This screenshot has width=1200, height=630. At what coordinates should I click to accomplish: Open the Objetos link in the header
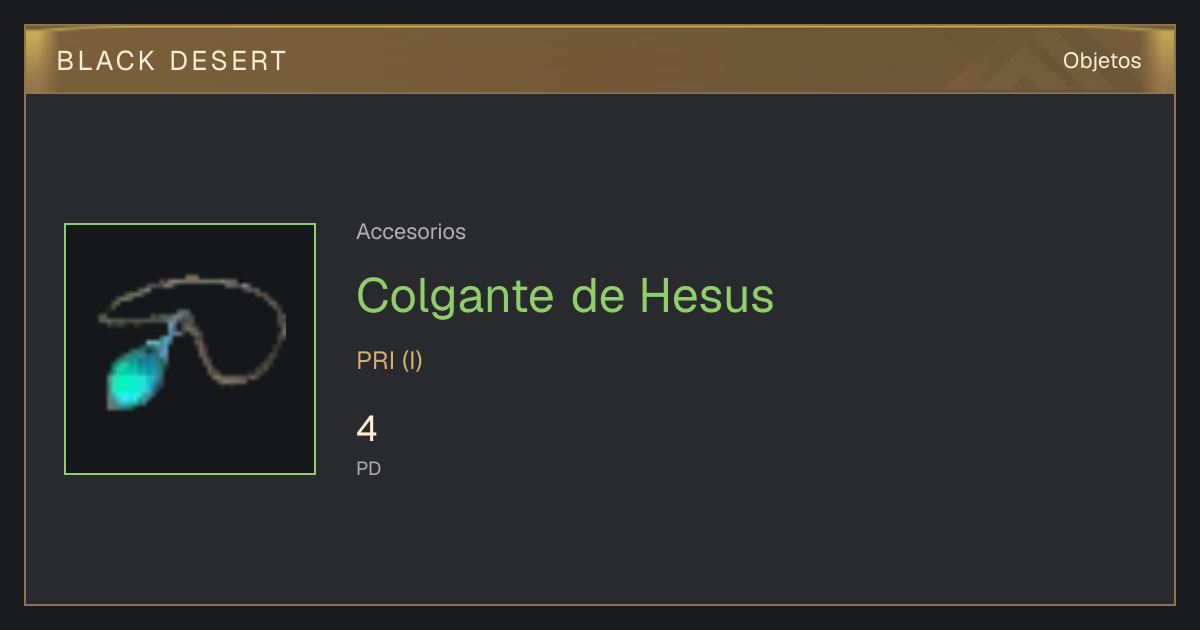[x=1102, y=61]
